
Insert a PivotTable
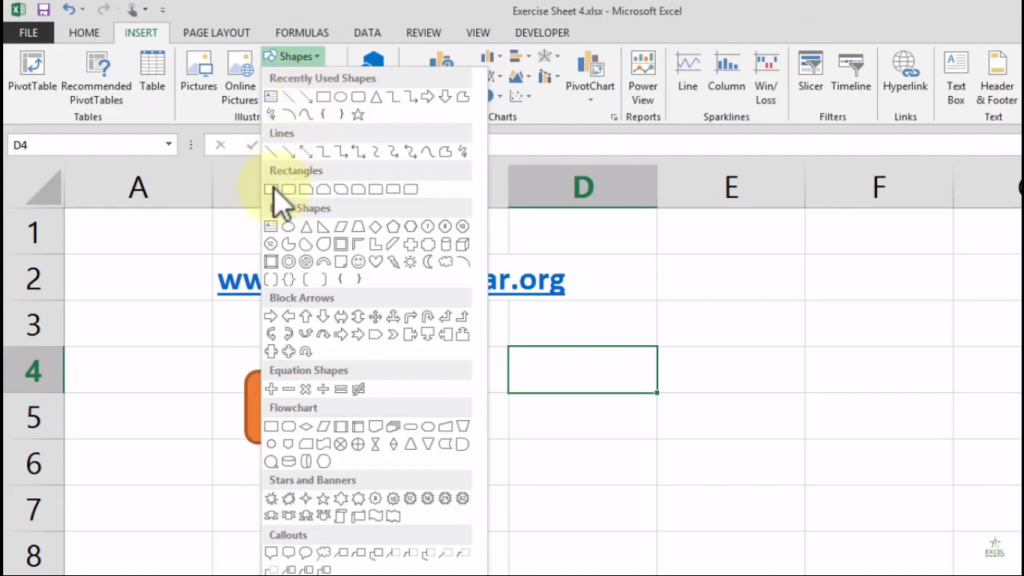(33, 76)
